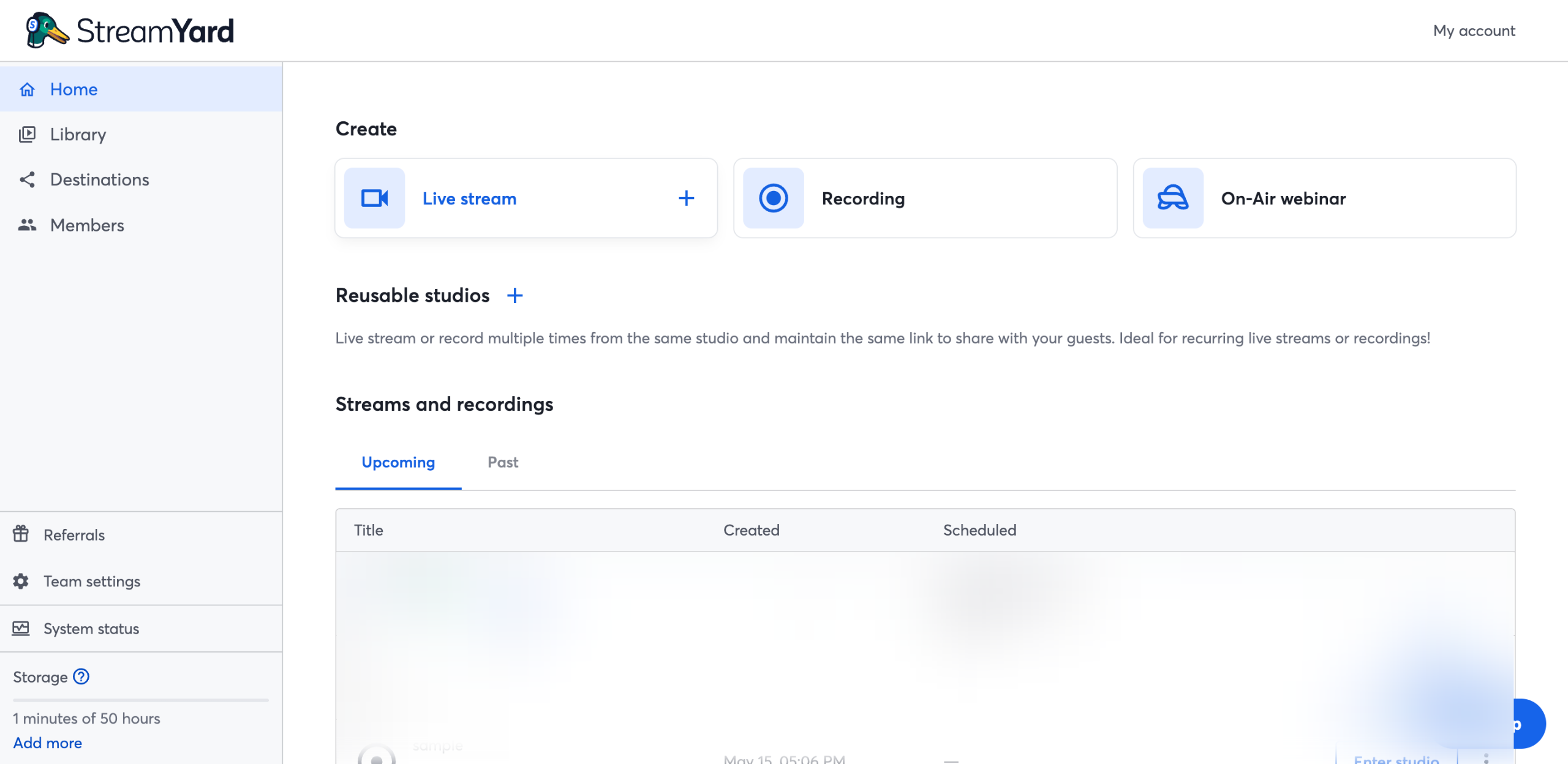The height and width of the screenshot is (764, 1568).
Task: Click the Add more storage link
Action: (48, 743)
